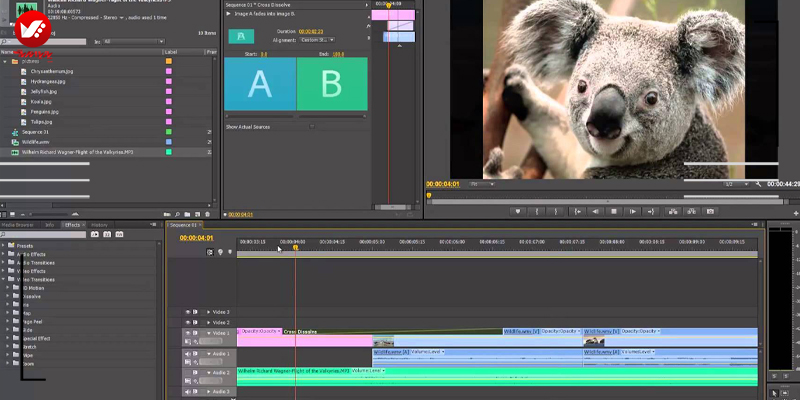Click the Go to Out point button
Screen dimensions: 800x400
point(651,211)
